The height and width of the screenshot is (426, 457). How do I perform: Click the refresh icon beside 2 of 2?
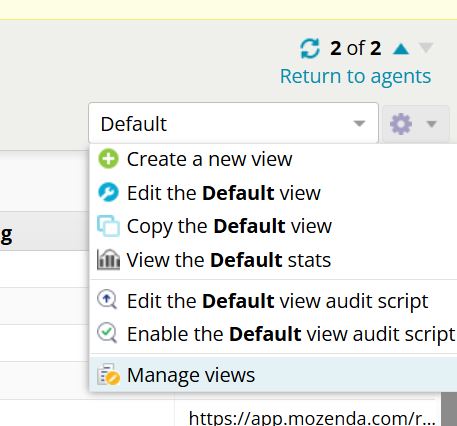(x=310, y=49)
